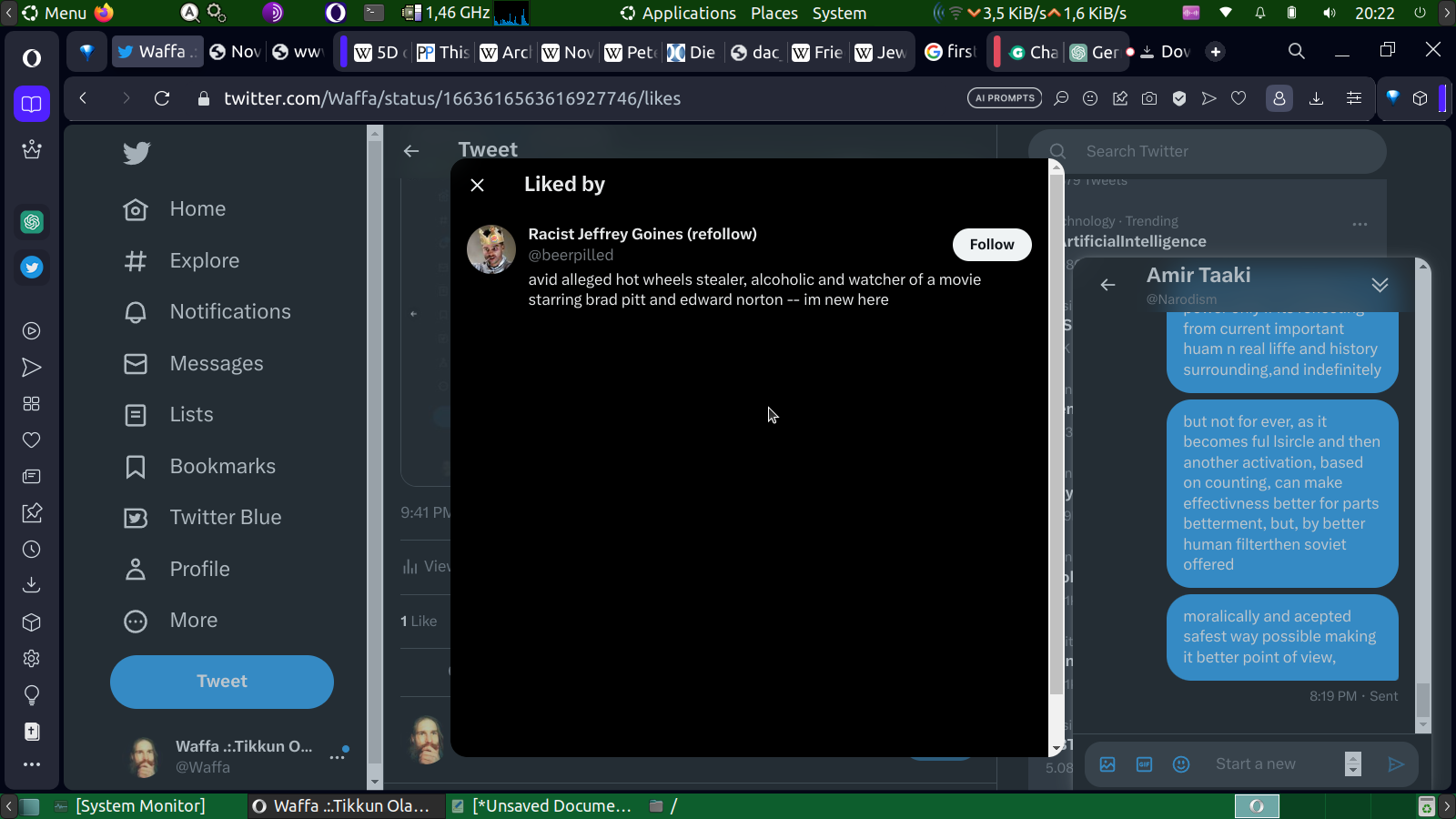Screen dimensions: 1456x819
Task: Expand the More menu in Twitter sidebar
Action: click(170, 621)
